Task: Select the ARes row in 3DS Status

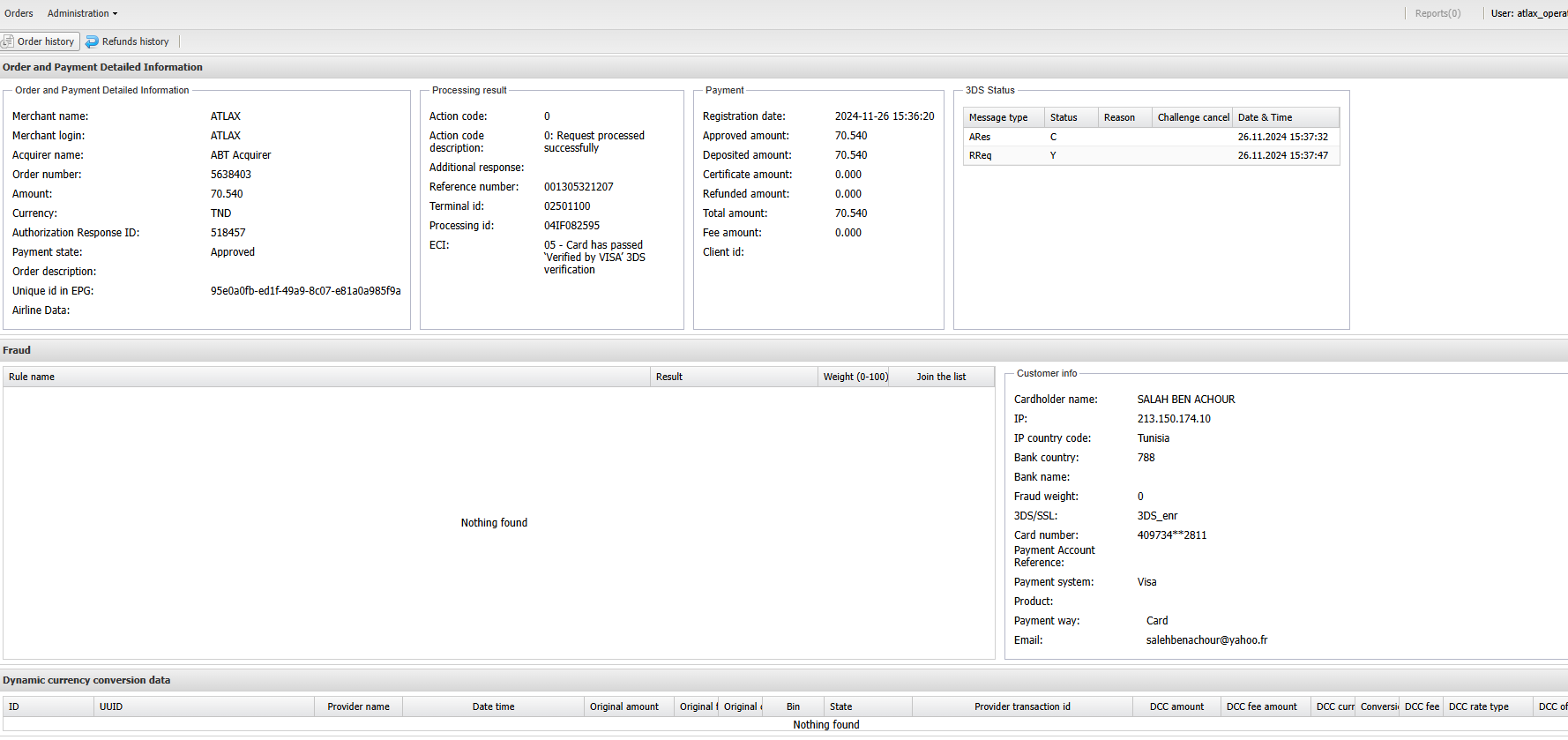Action: pyautogui.click(x=980, y=137)
